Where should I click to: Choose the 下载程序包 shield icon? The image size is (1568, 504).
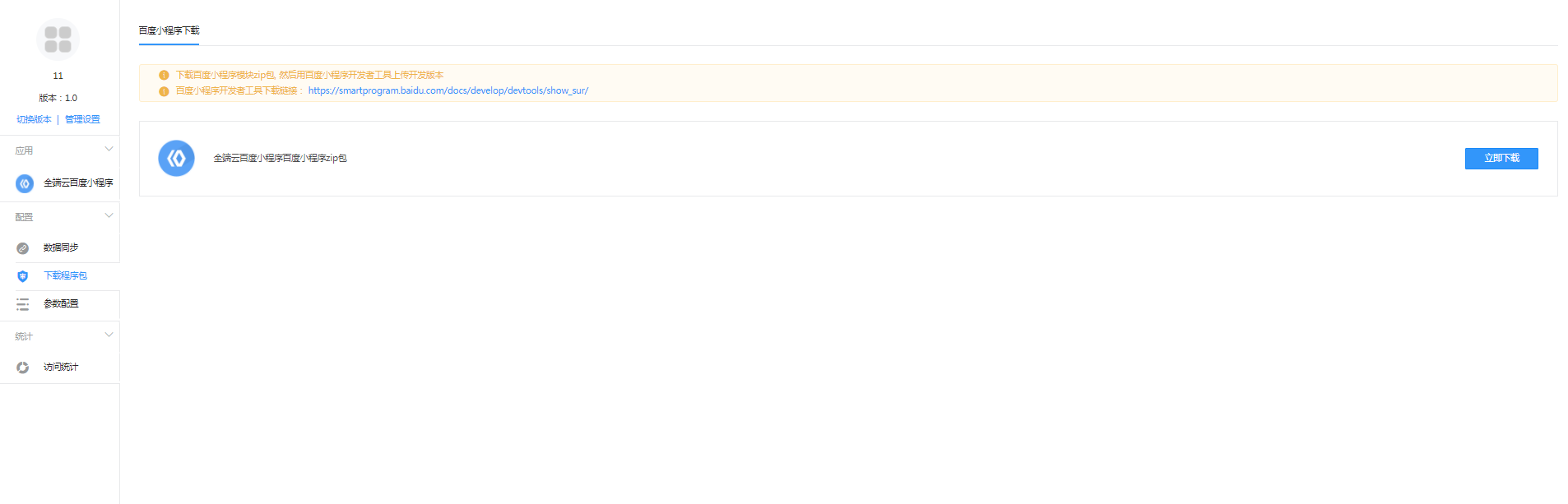coord(23,276)
